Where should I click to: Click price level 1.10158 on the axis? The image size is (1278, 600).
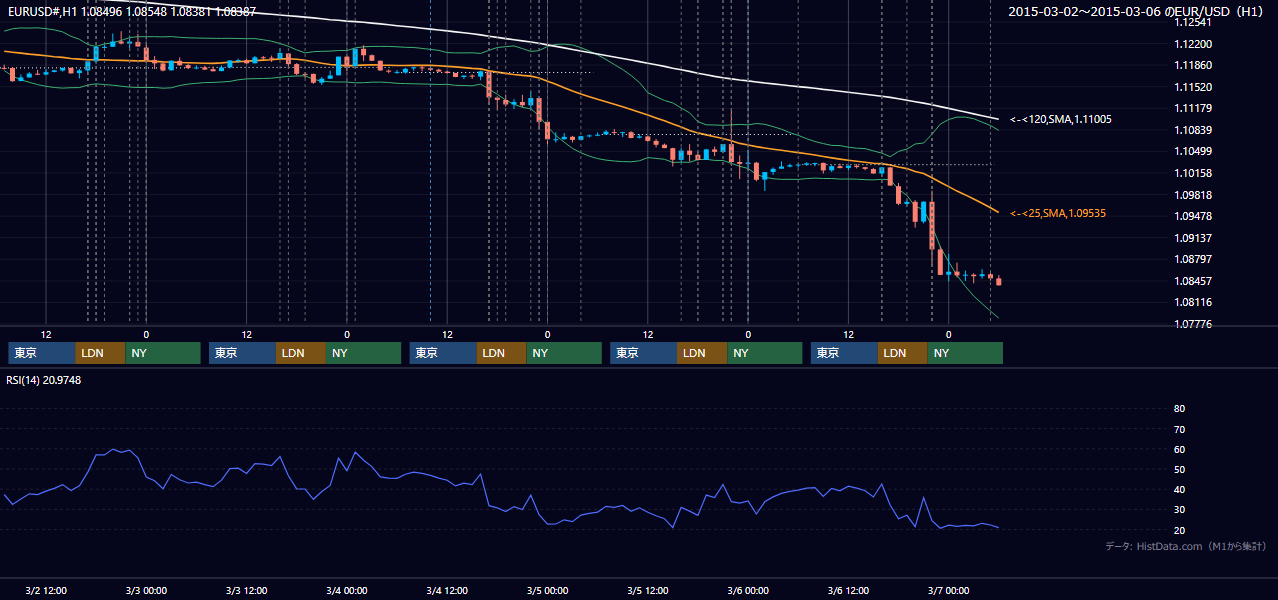(1193, 173)
